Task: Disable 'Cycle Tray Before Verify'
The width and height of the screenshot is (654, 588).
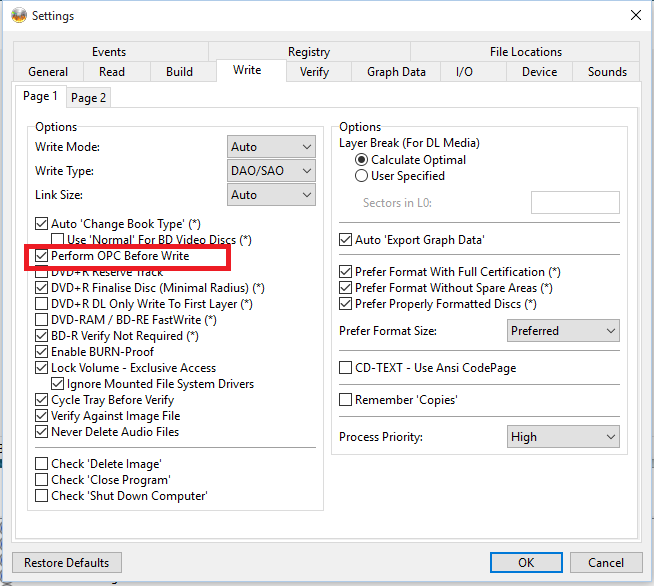Action: tap(41, 400)
